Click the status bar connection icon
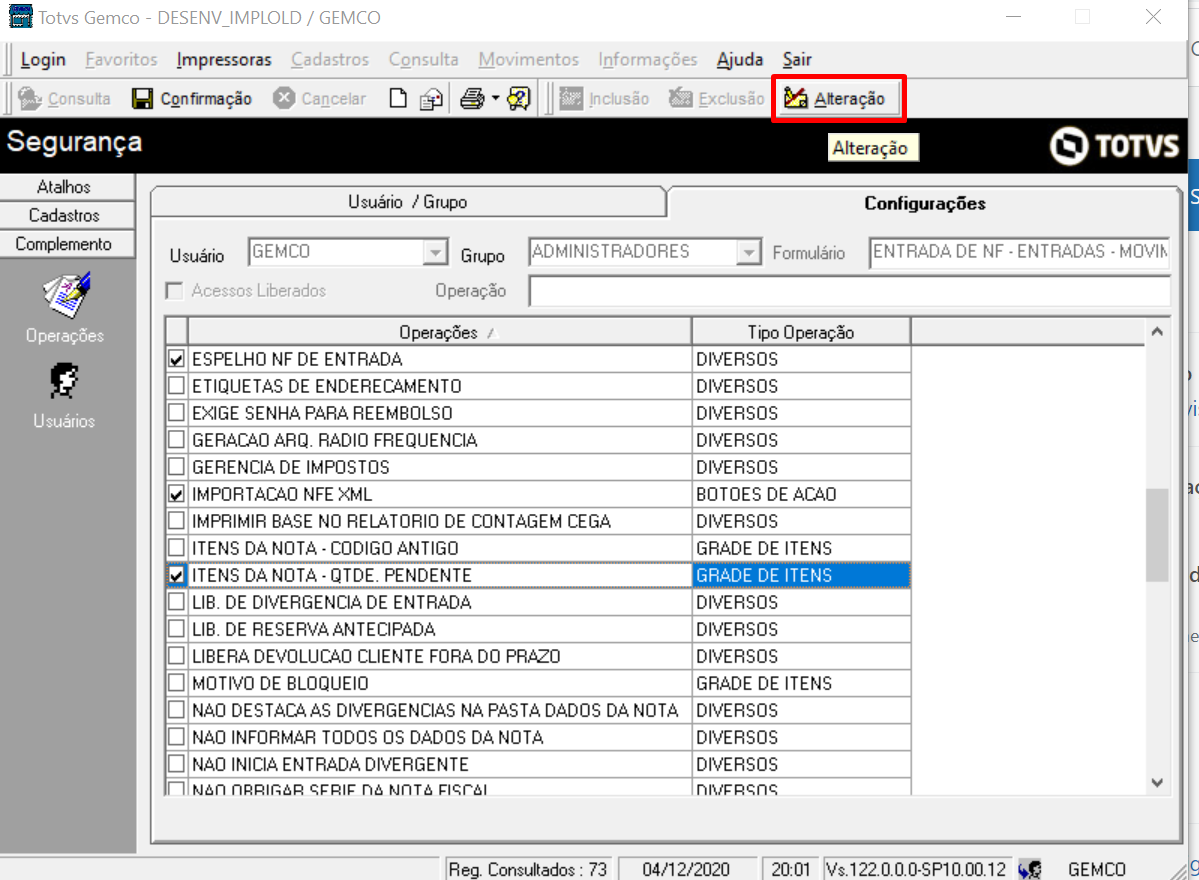The width and height of the screenshot is (1199, 880). point(1030,869)
